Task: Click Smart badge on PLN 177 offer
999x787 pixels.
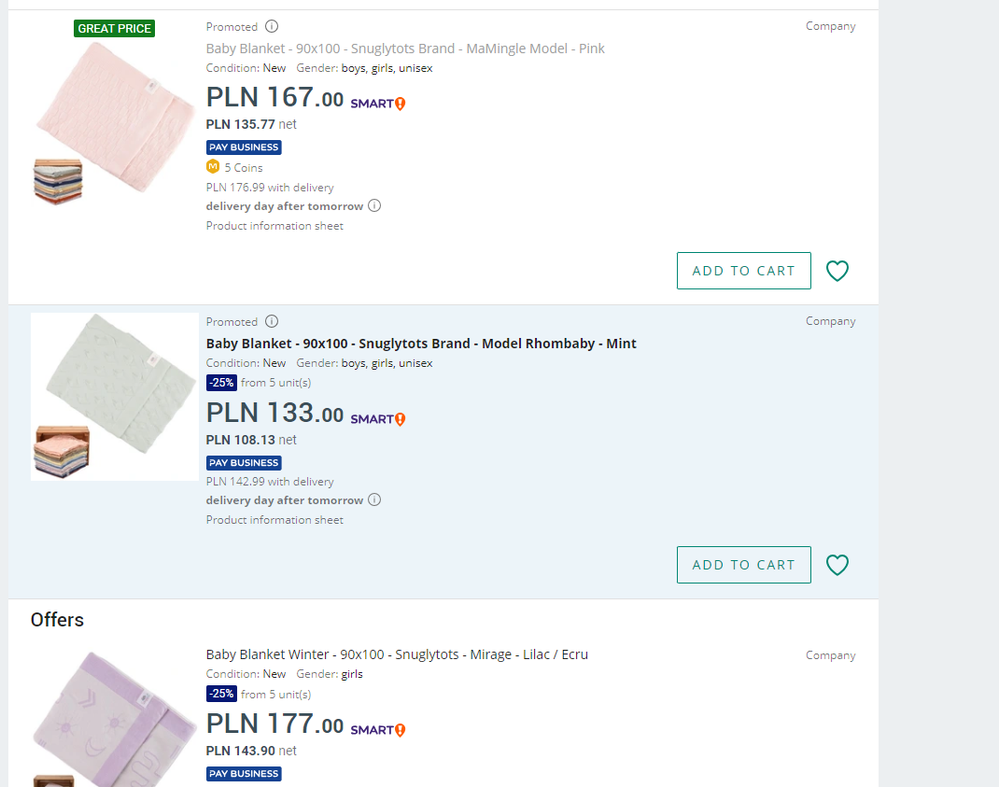Action: tap(378, 730)
